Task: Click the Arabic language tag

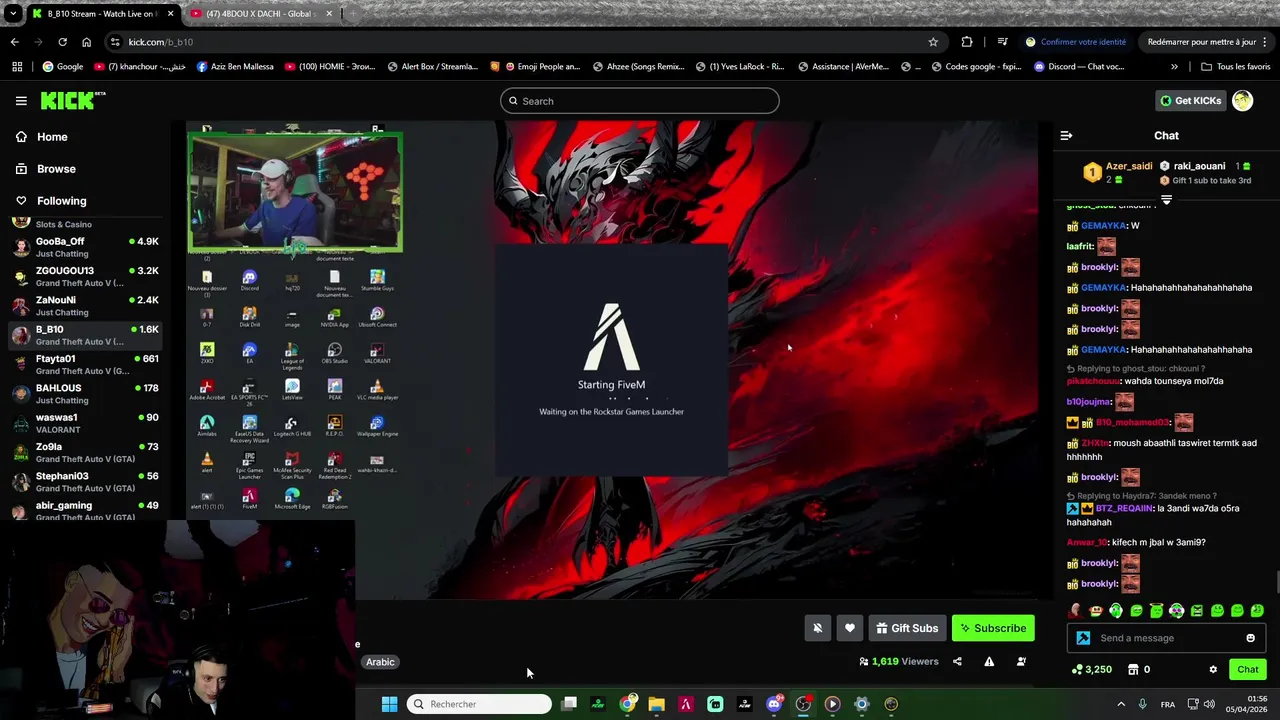Action: [x=380, y=662]
